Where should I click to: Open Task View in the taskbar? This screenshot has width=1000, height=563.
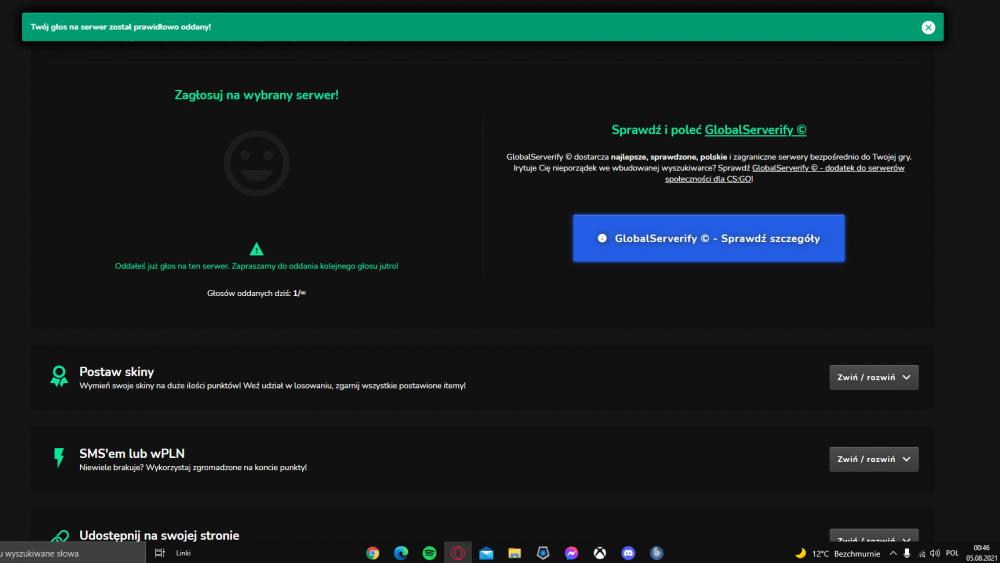pos(159,553)
